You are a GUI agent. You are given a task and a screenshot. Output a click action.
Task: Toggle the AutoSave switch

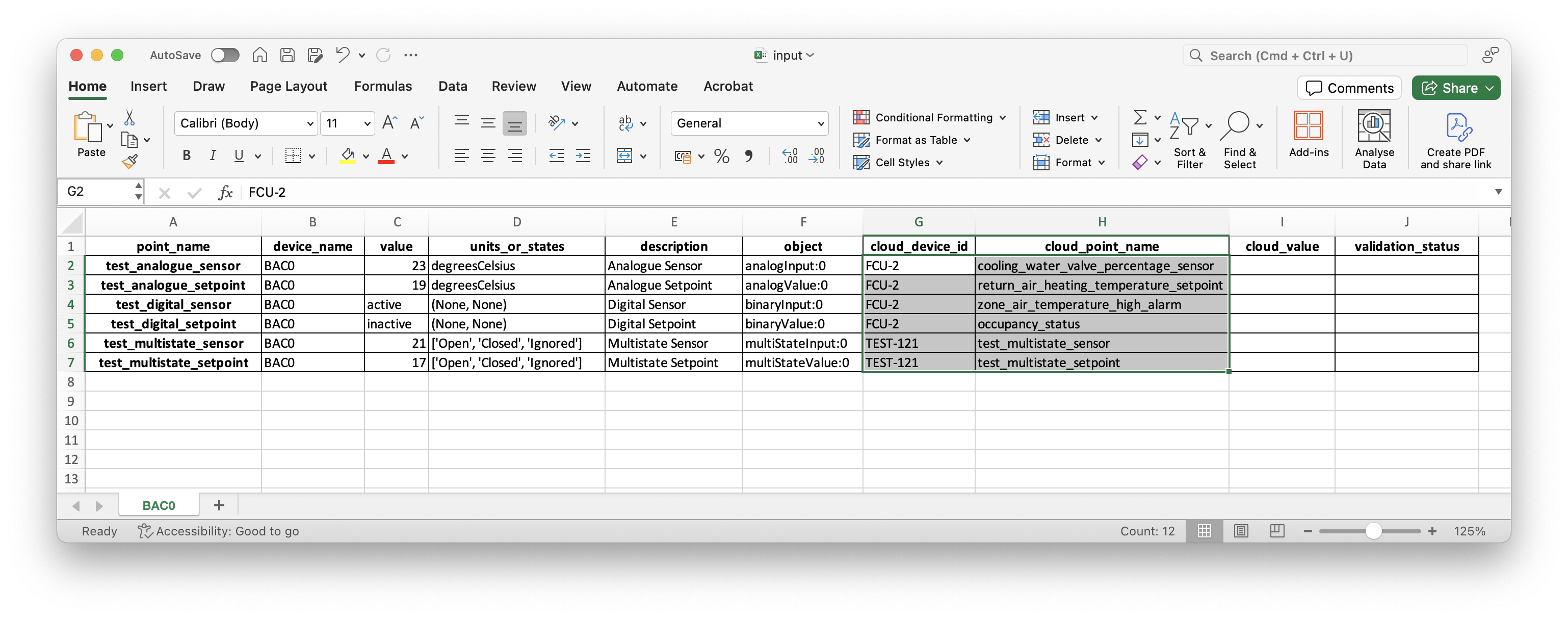pyautogui.click(x=225, y=55)
